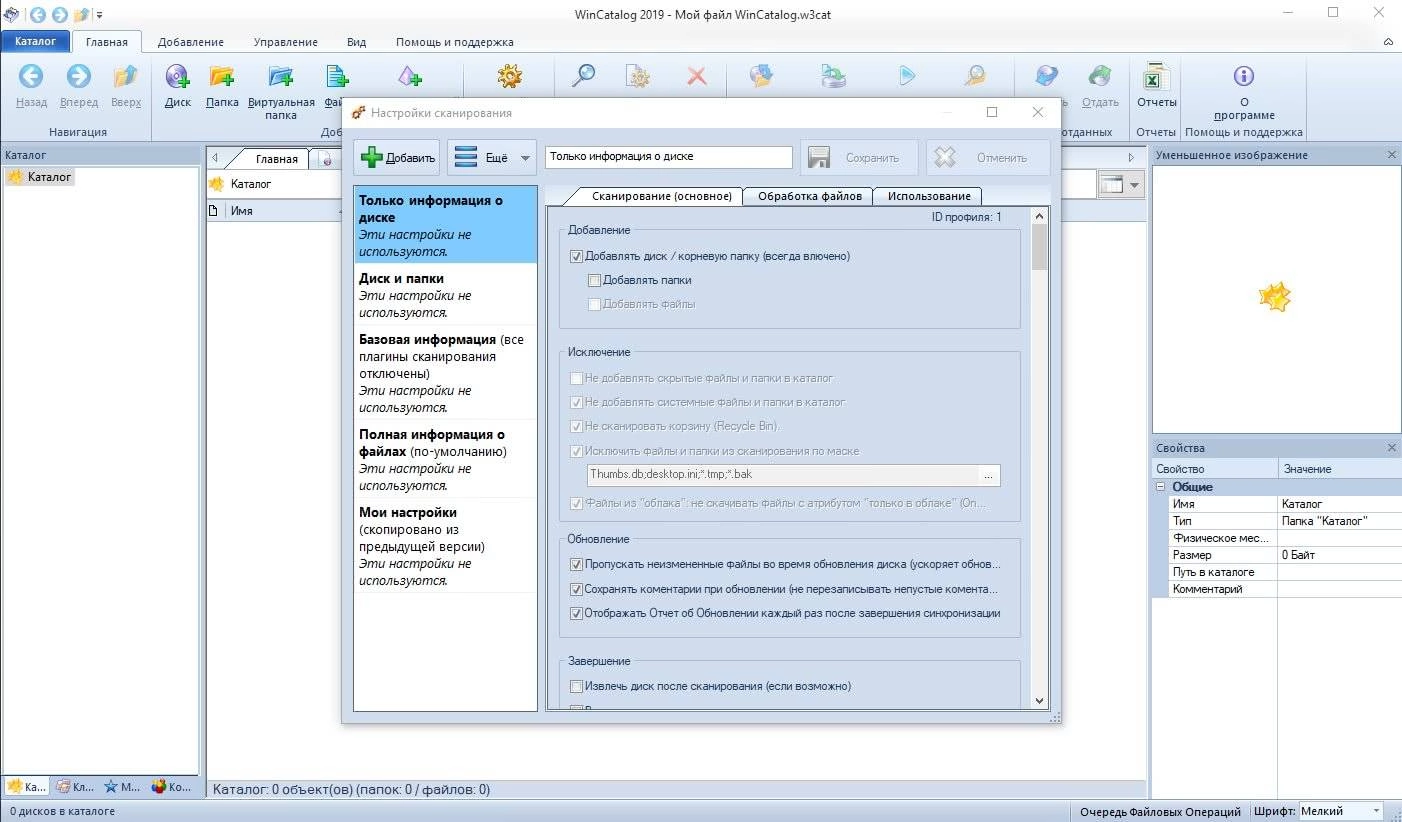Click the green plus Добавить profile button

click(x=397, y=158)
